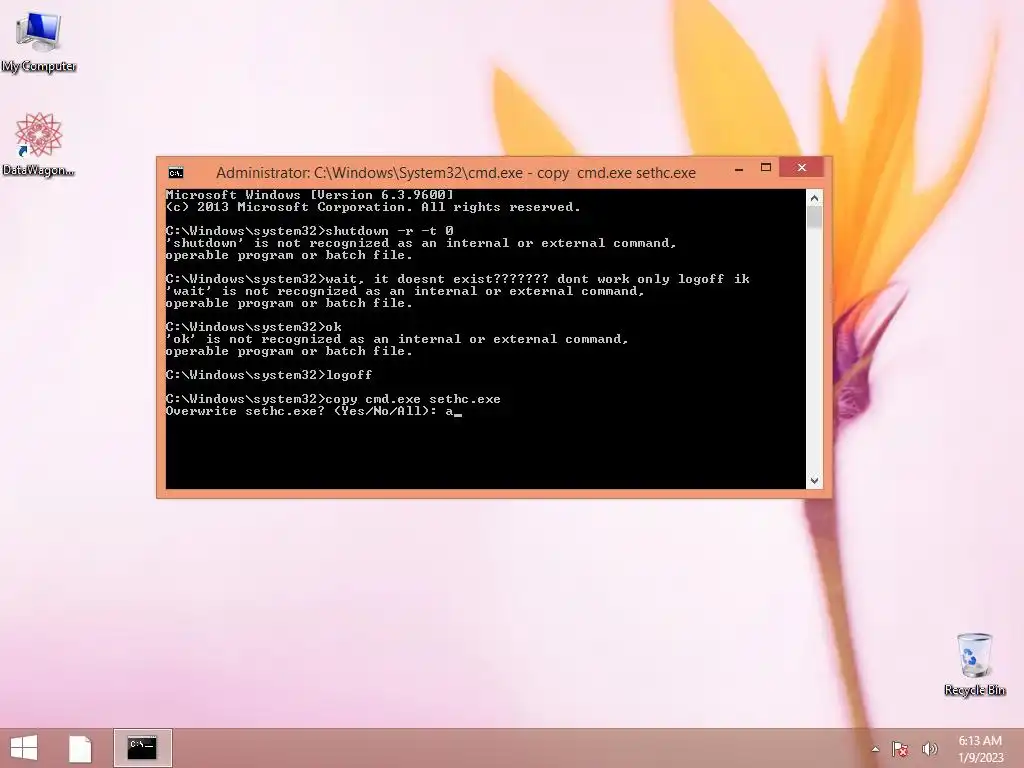This screenshot has height=768, width=1024.
Task: Click the 'Overwrite sethc.exe?' prompt line
Action: pos(313,411)
